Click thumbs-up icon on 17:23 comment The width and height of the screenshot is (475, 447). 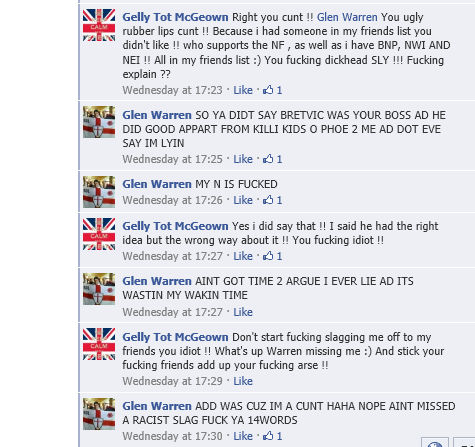(268, 90)
